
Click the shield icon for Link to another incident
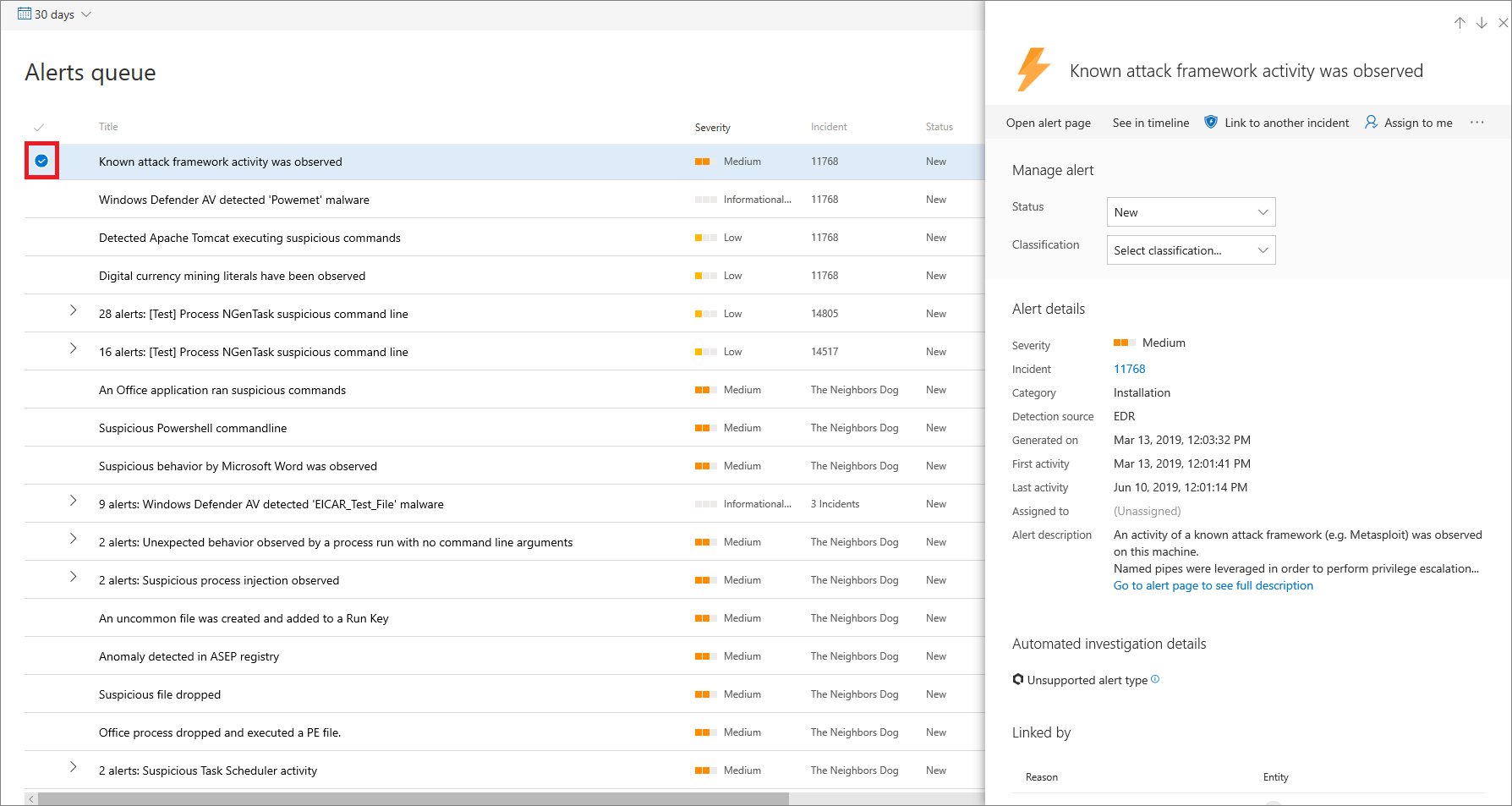[x=1211, y=123]
